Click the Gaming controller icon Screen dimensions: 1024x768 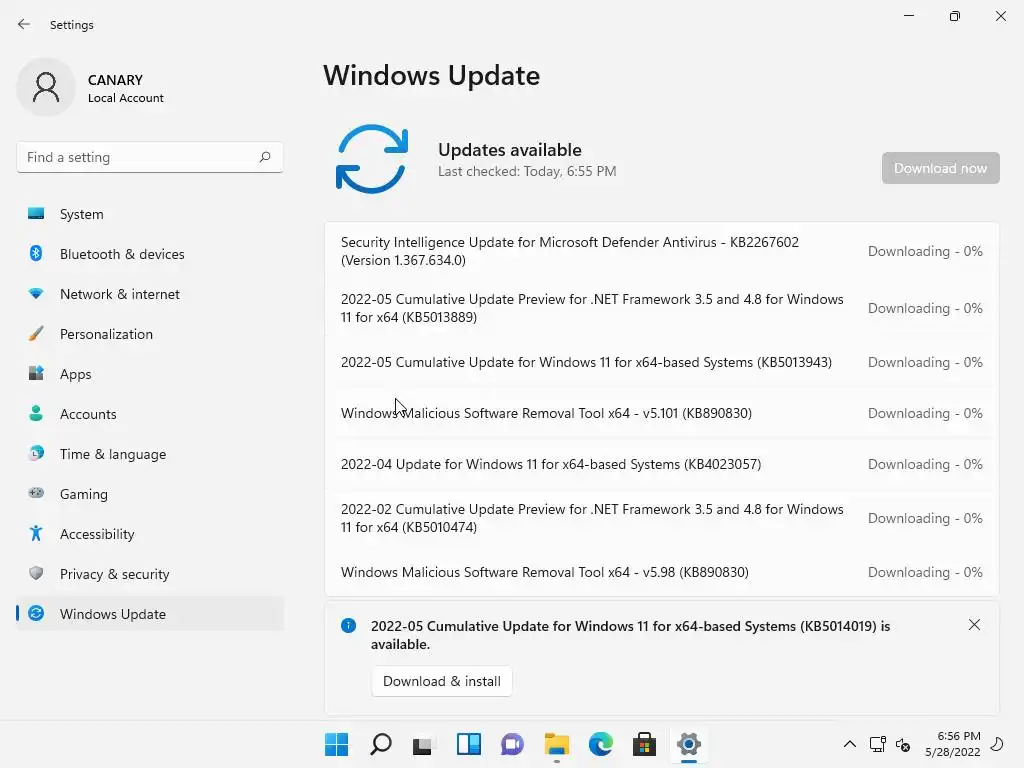click(x=36, y=493)
